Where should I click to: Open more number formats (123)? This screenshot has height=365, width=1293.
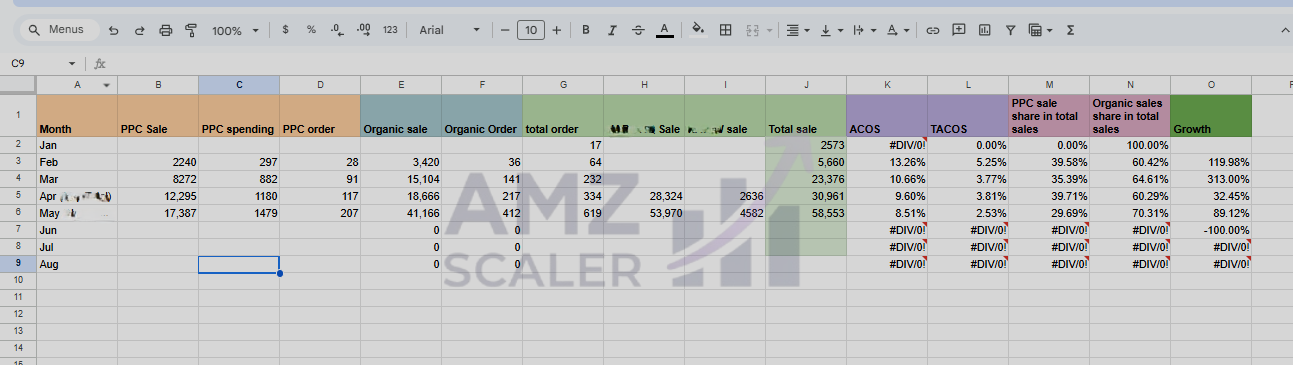390,30
